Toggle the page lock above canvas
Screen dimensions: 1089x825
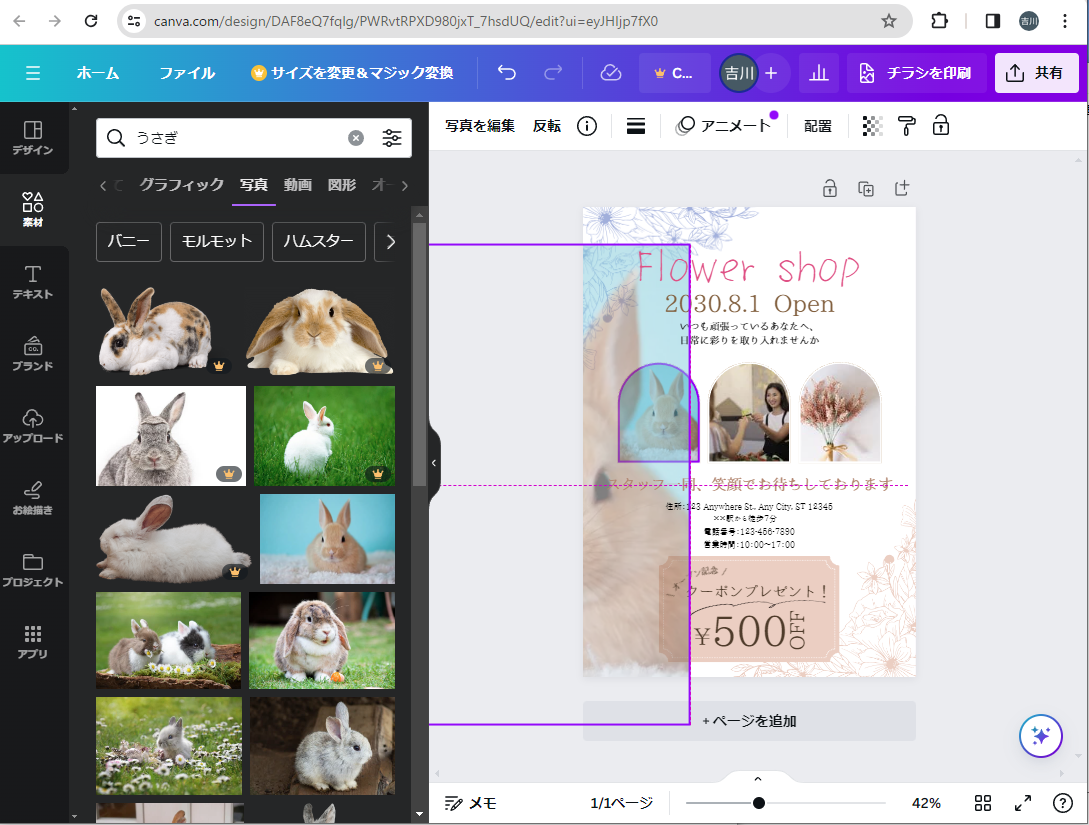830,188
